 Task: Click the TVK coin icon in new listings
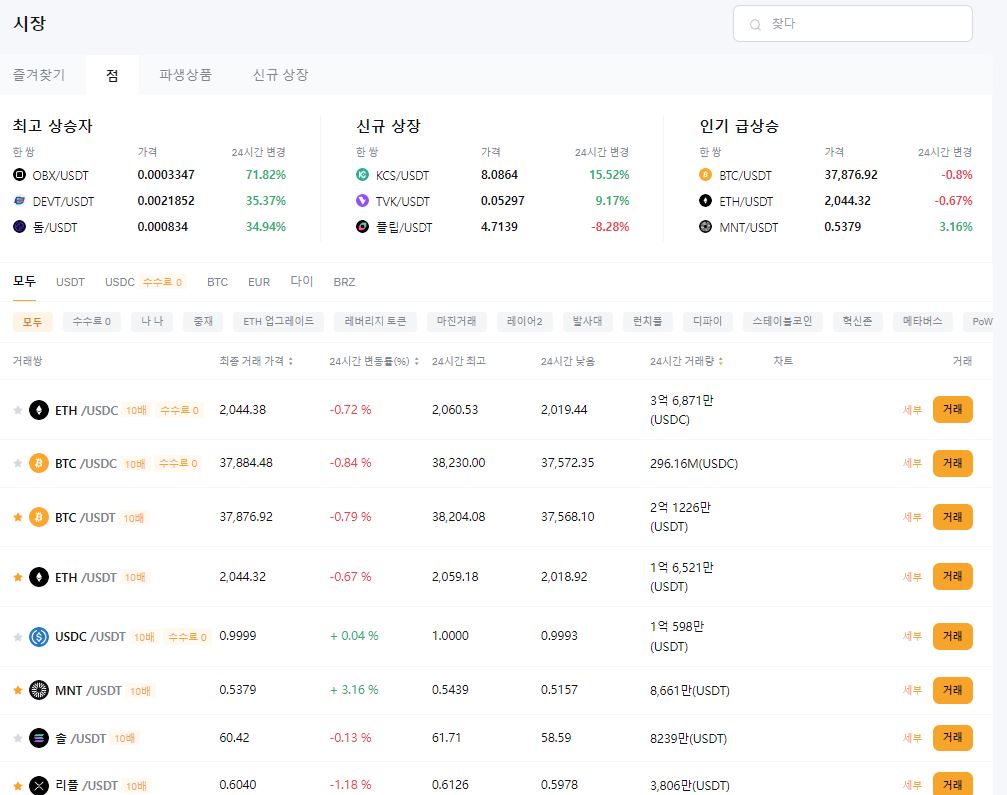click(362, 201)
